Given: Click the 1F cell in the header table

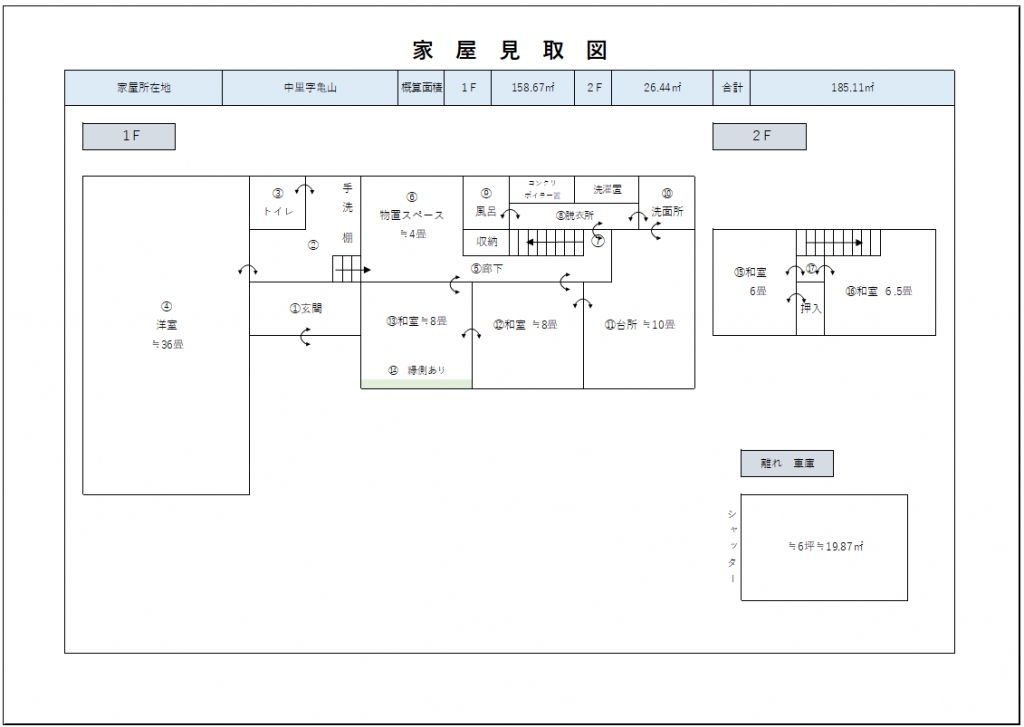Looking at the screenshot, I should click(x=468, y=88).
